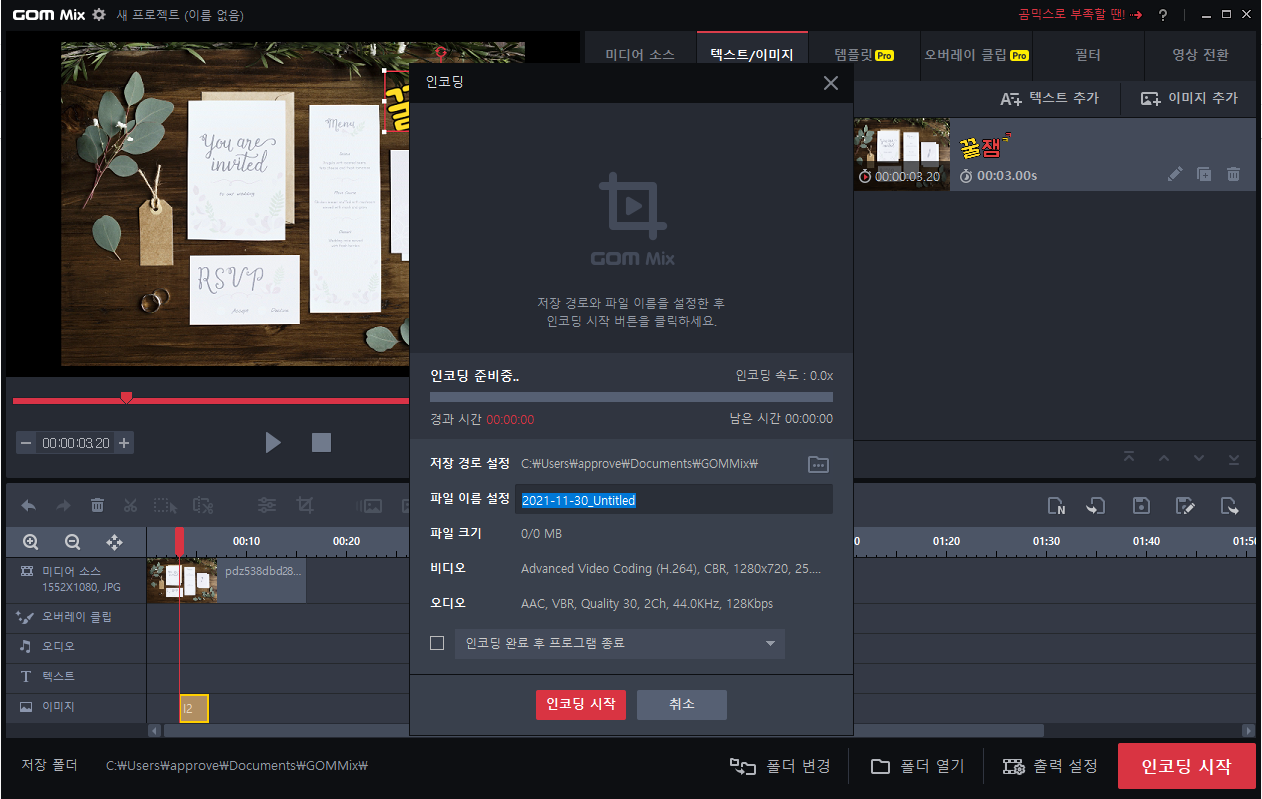Click the file name input field
The width and height of the screenshot is (1262, 799).
pyautogui.click(x=674, y=499)
